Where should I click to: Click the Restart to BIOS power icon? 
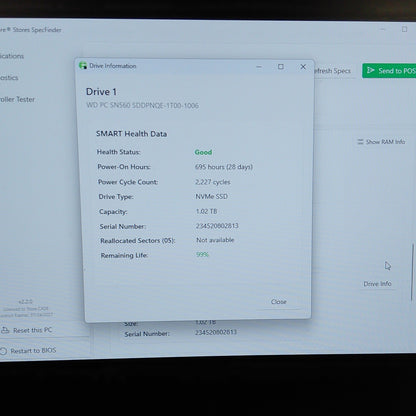point(3,351)
